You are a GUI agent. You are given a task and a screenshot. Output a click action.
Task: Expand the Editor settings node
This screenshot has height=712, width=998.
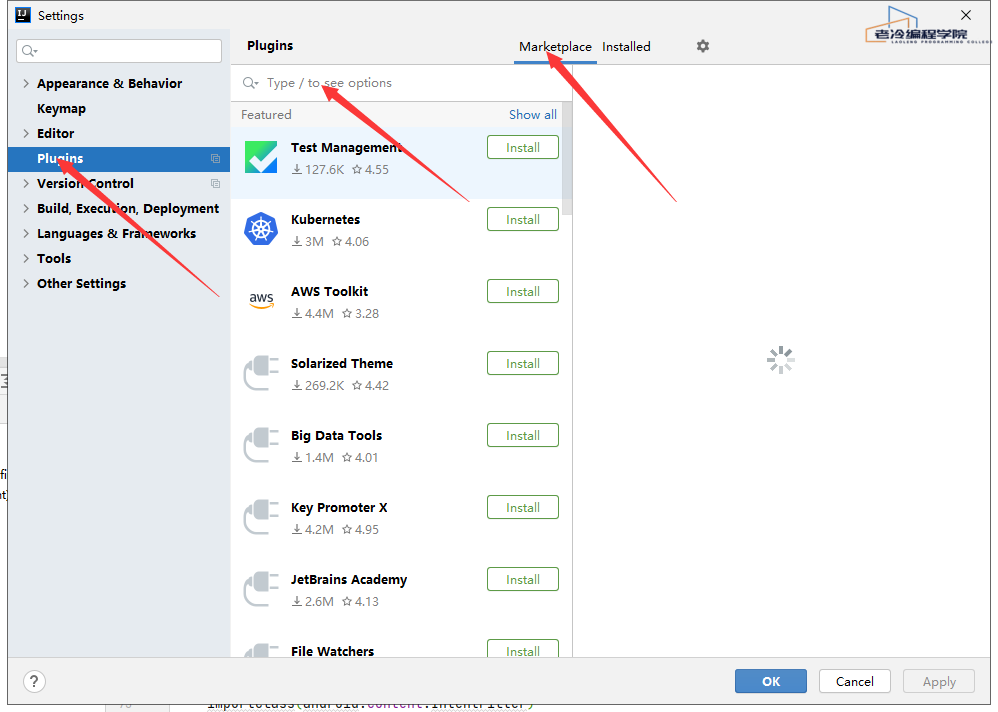point(25,133)
